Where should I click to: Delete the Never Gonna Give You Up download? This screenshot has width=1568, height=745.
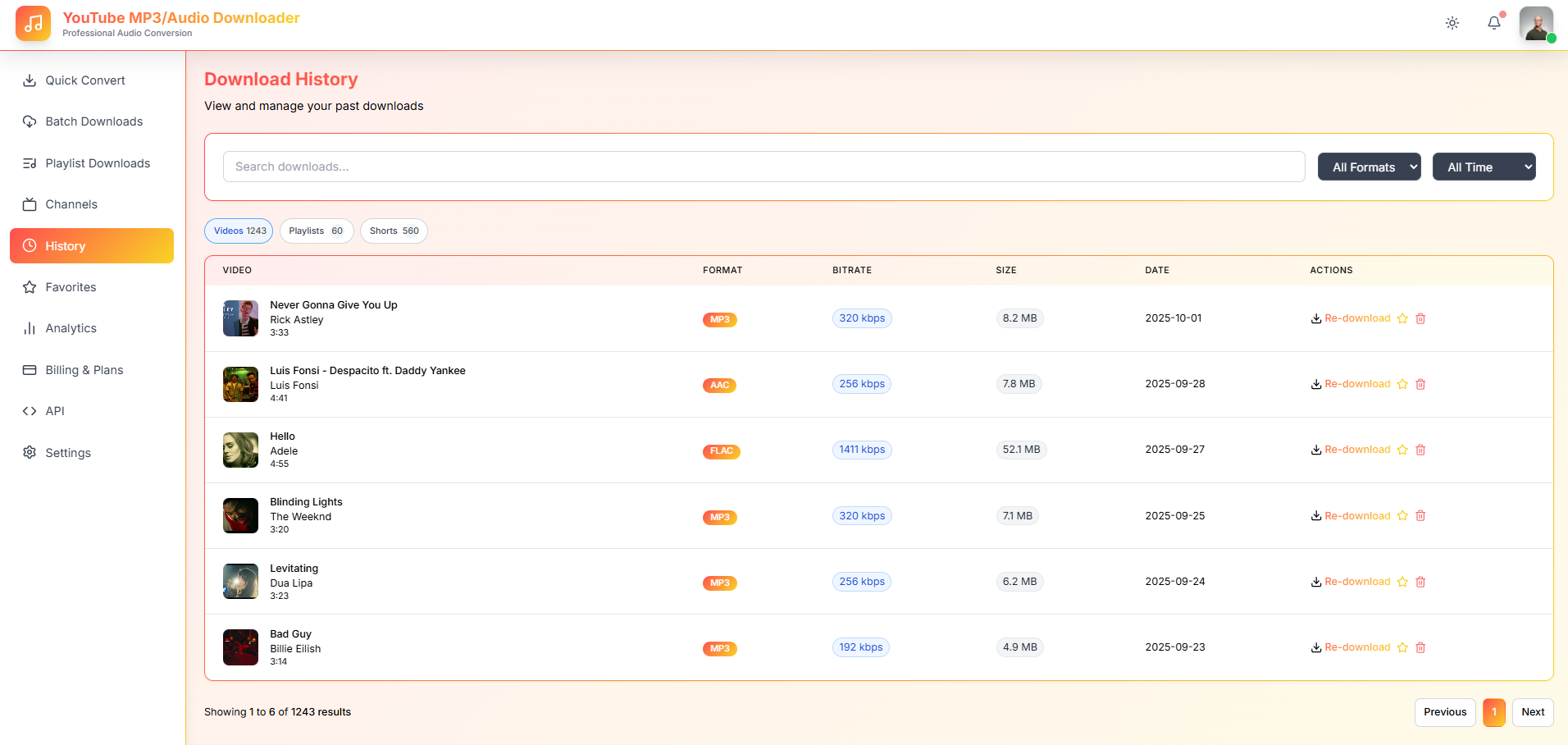pyautogui.click(x=1420, y=318)
